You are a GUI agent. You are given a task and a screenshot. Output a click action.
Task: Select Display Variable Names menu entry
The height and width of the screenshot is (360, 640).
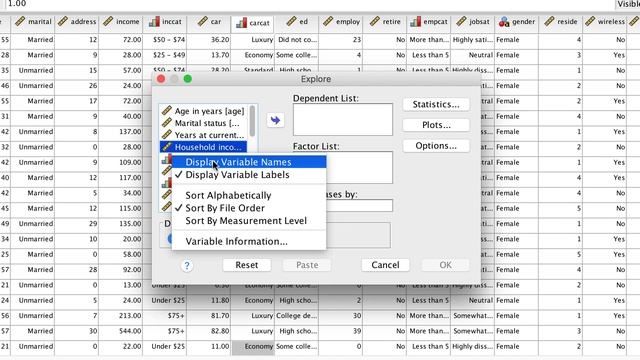coord(249,162)
